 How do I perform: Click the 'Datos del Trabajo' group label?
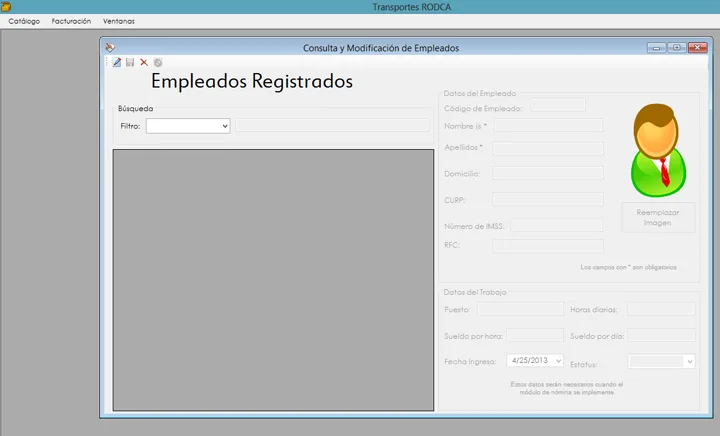point(475,292)
